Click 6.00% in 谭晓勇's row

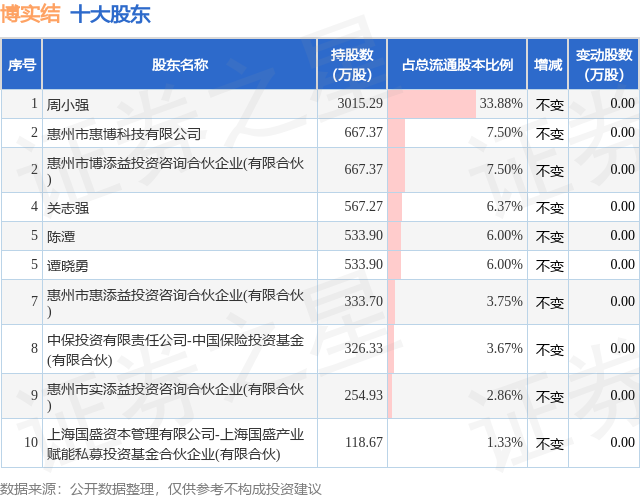point(504,264)
